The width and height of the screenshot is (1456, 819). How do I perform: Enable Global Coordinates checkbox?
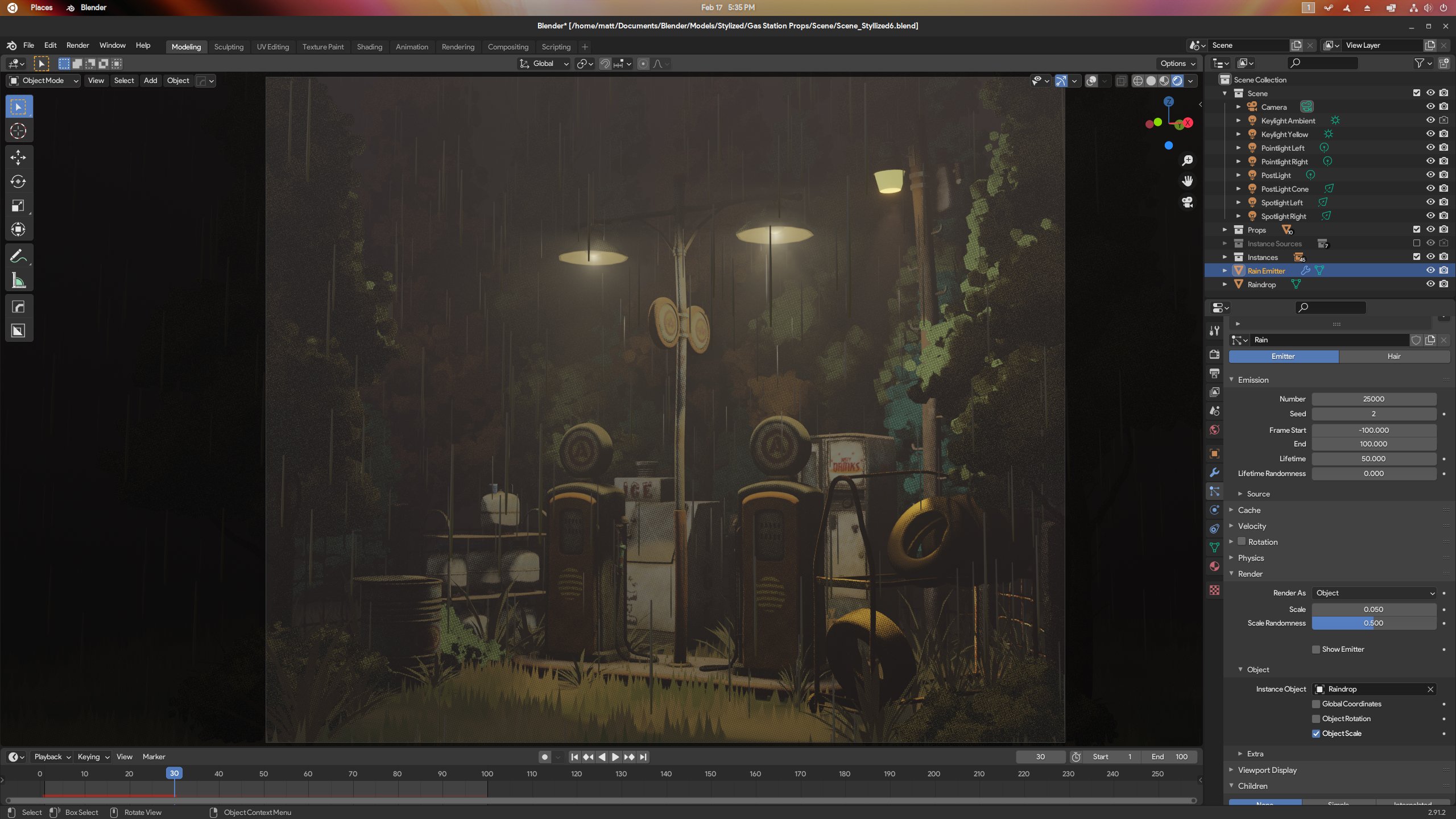pyautogui.click(x=1316, y=704)
